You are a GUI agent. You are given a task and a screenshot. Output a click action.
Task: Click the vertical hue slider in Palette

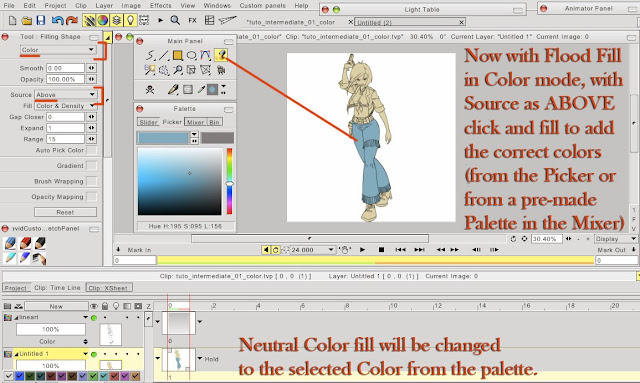(x=230, y=181)
